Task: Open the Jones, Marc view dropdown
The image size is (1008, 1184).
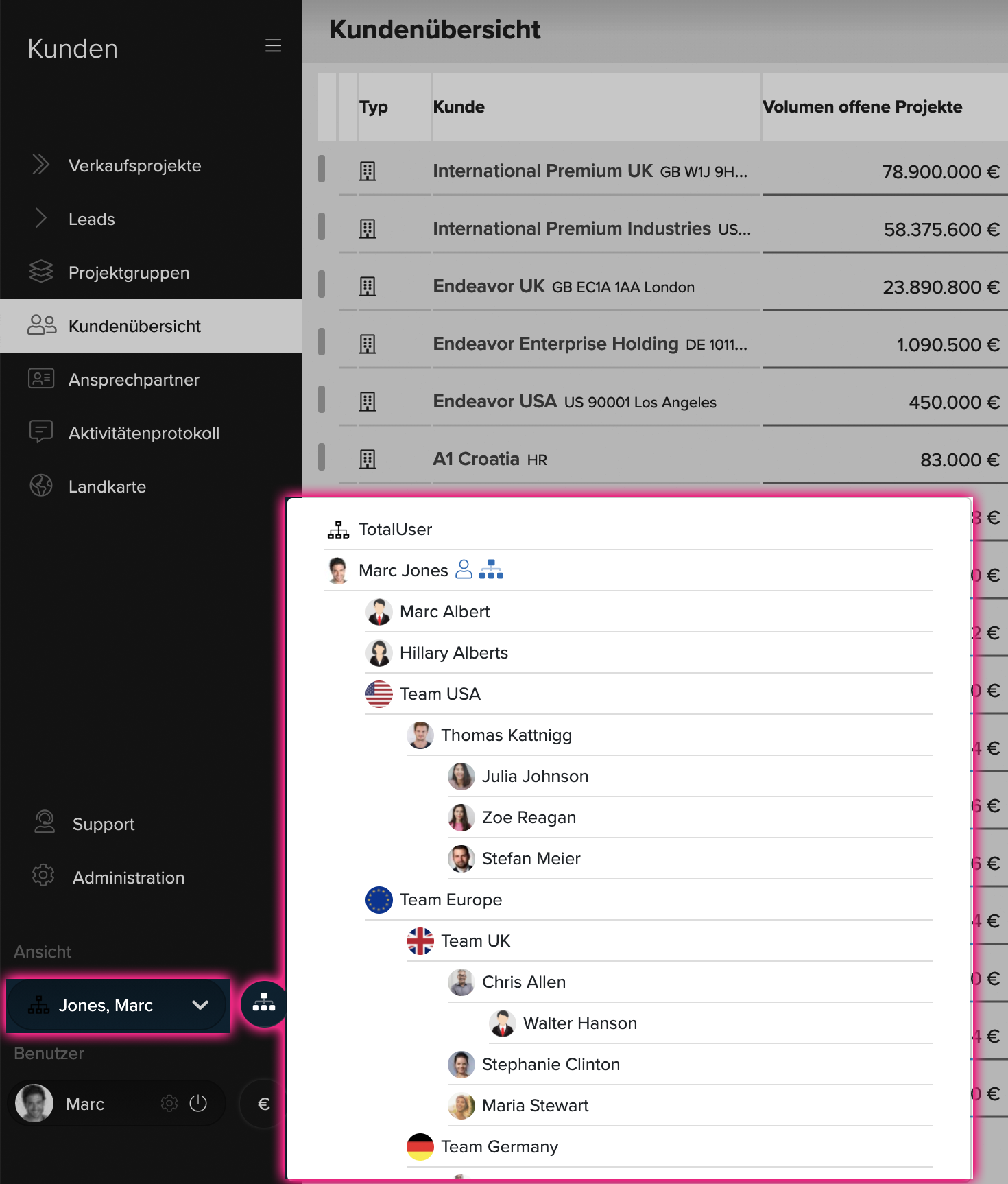Action: (x=118, y=1005)
